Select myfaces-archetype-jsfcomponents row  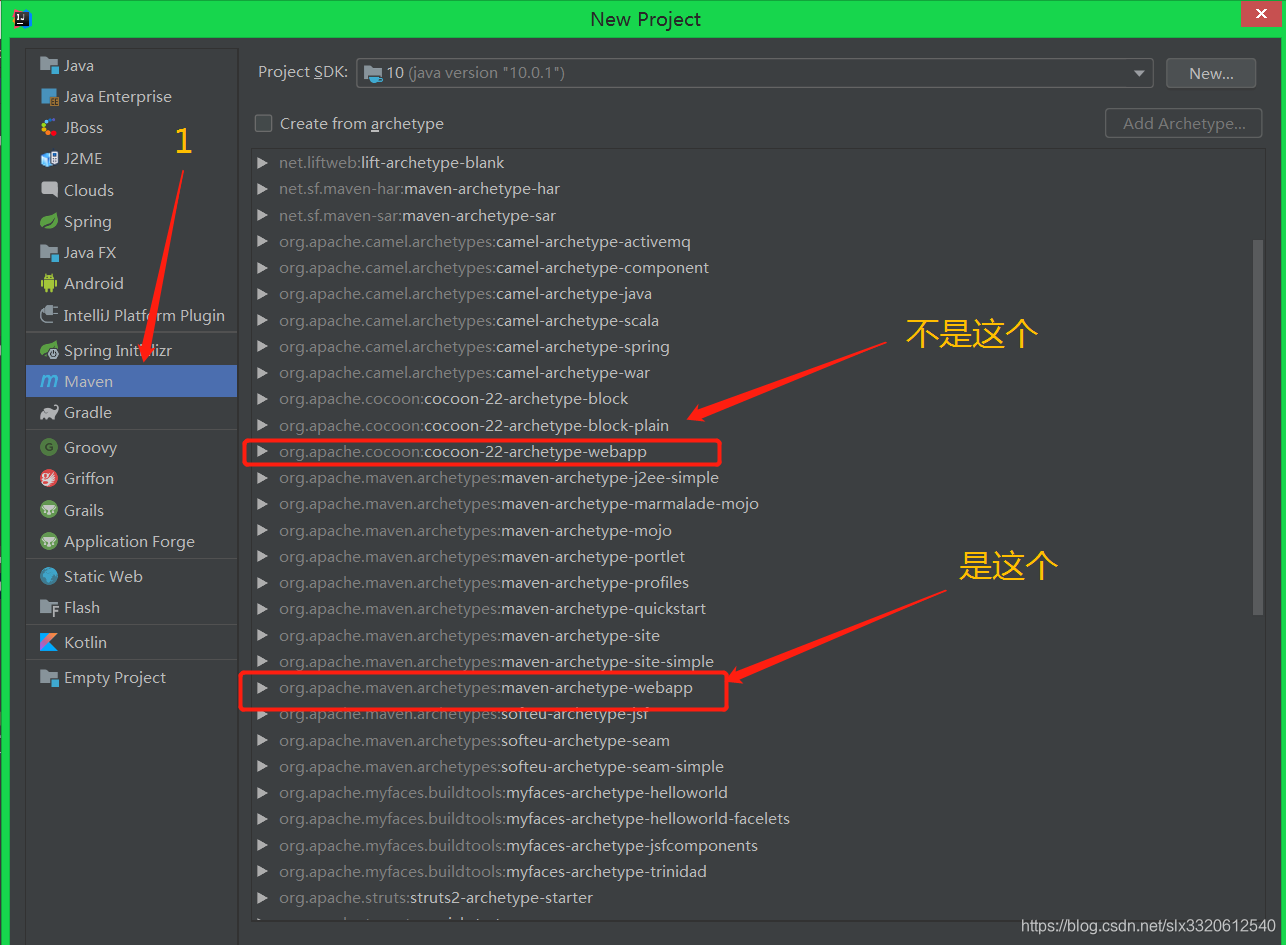(757, 845)
